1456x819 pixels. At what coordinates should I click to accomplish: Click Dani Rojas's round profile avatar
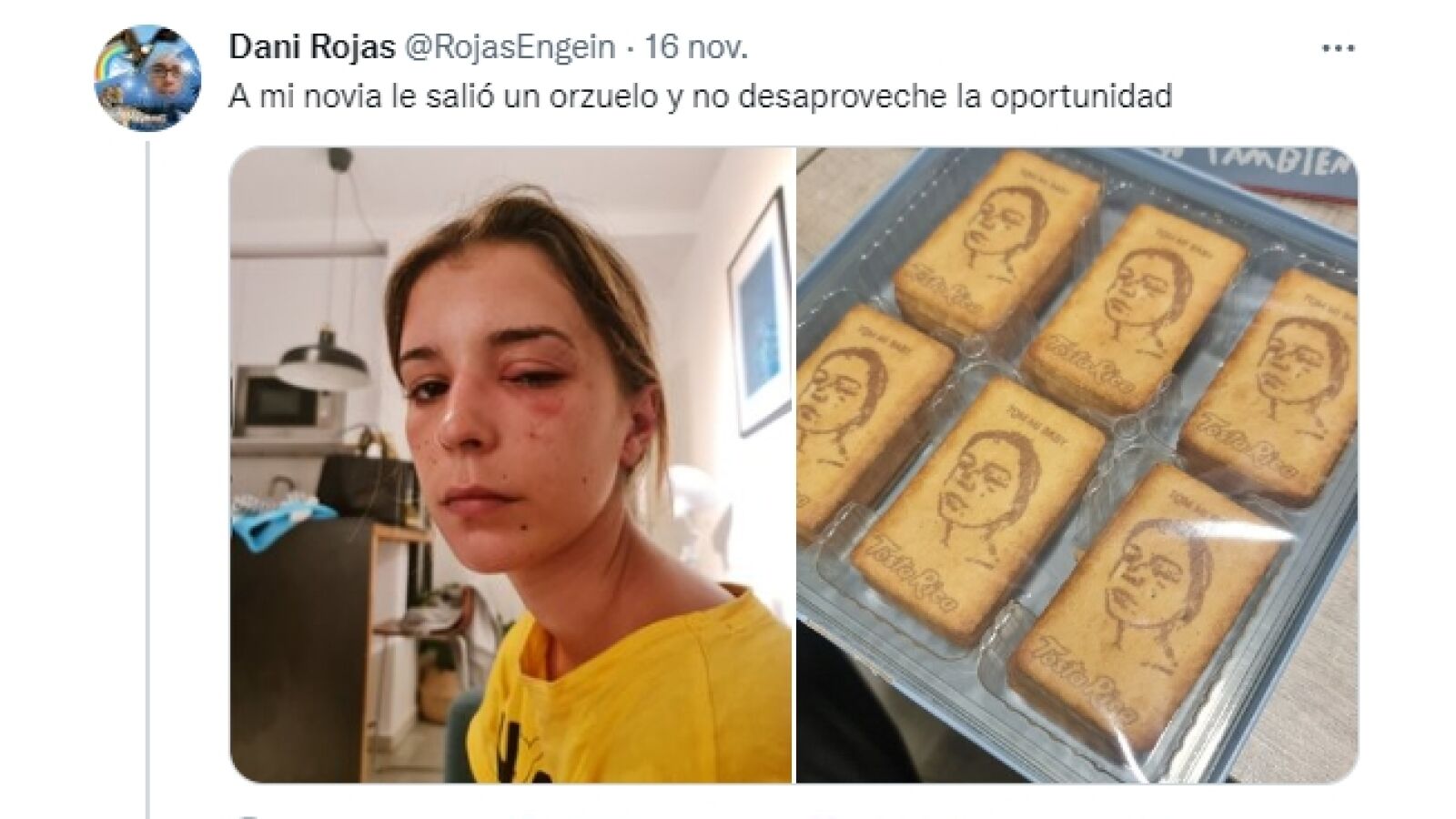point(148,77)
